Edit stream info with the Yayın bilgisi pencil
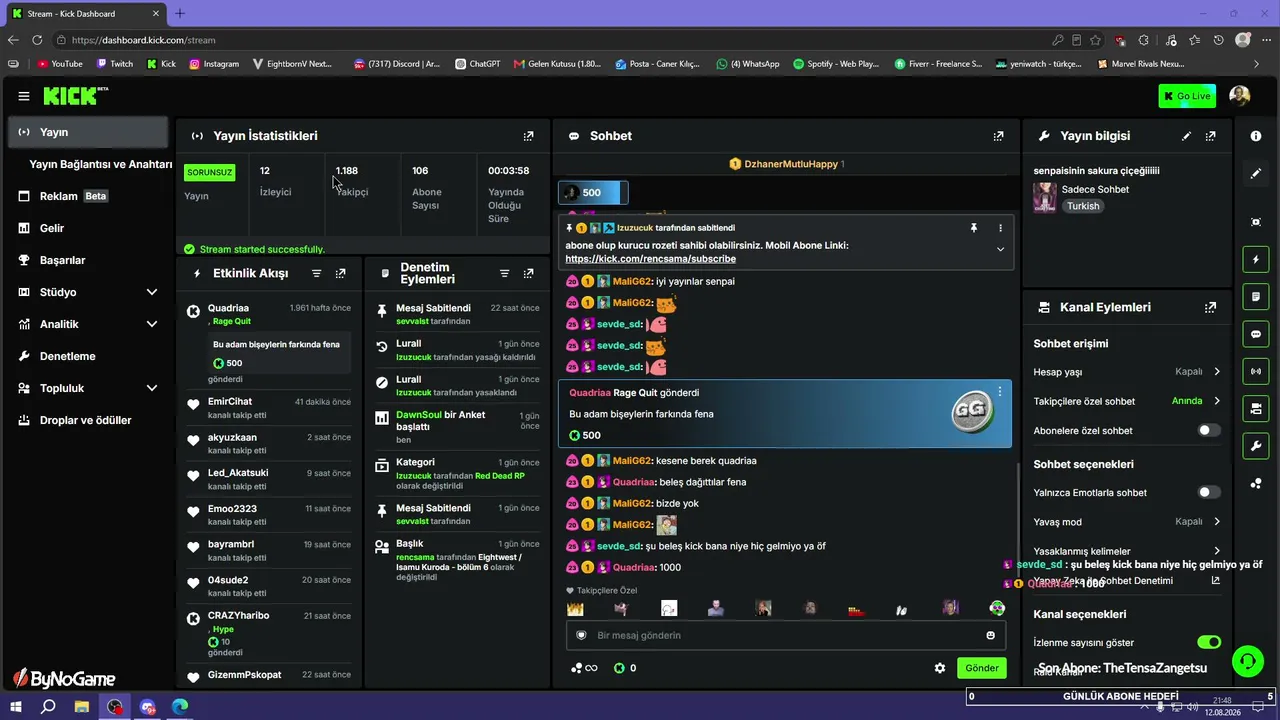 pyautogui.click(x=1187, y=136)
